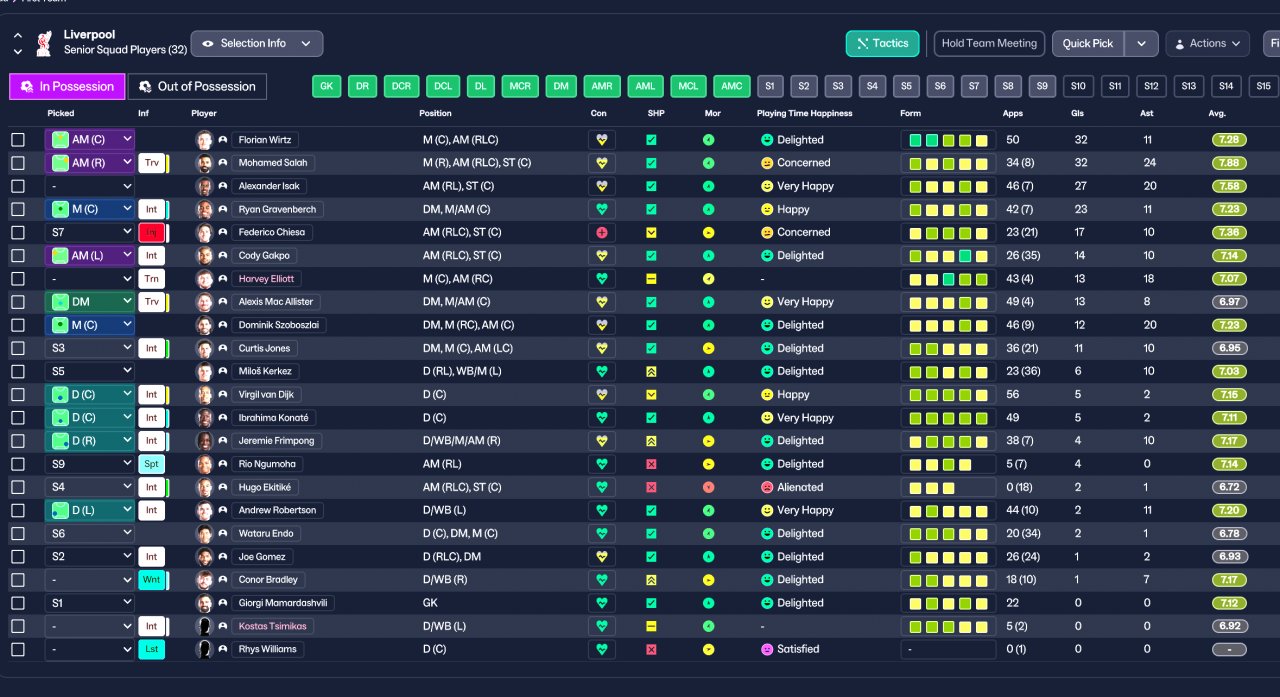Sort by the Playing Time Happiness column header
The image size is (1280, 697).
point(805,113)
